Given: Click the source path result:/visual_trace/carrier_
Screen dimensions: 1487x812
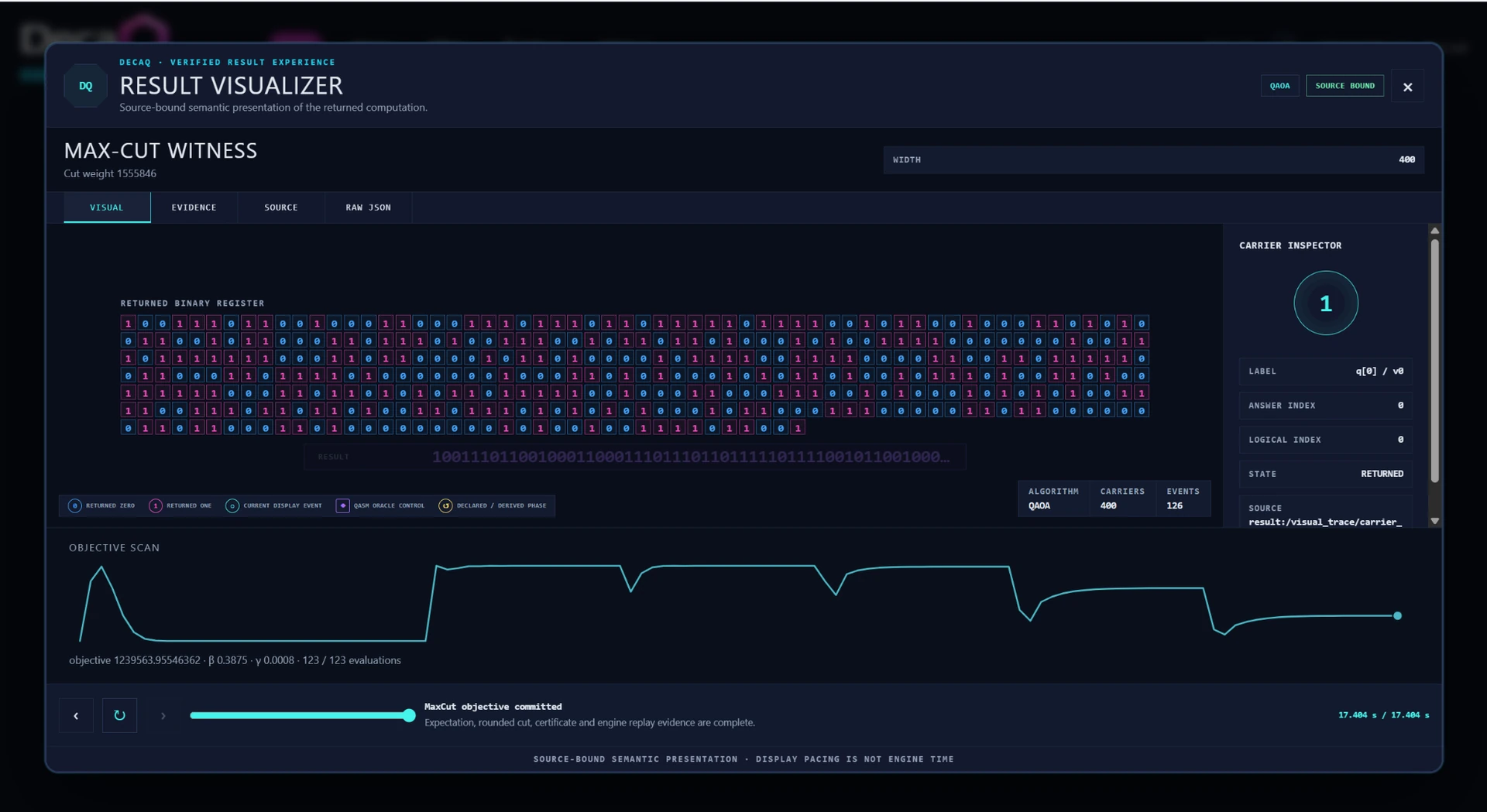Looking at the screenshot, I should (x=1324, y=522).
